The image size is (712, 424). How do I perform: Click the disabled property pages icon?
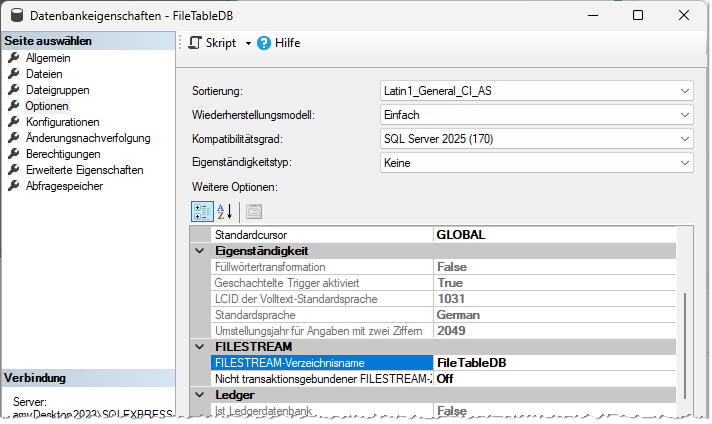[254, 212]
